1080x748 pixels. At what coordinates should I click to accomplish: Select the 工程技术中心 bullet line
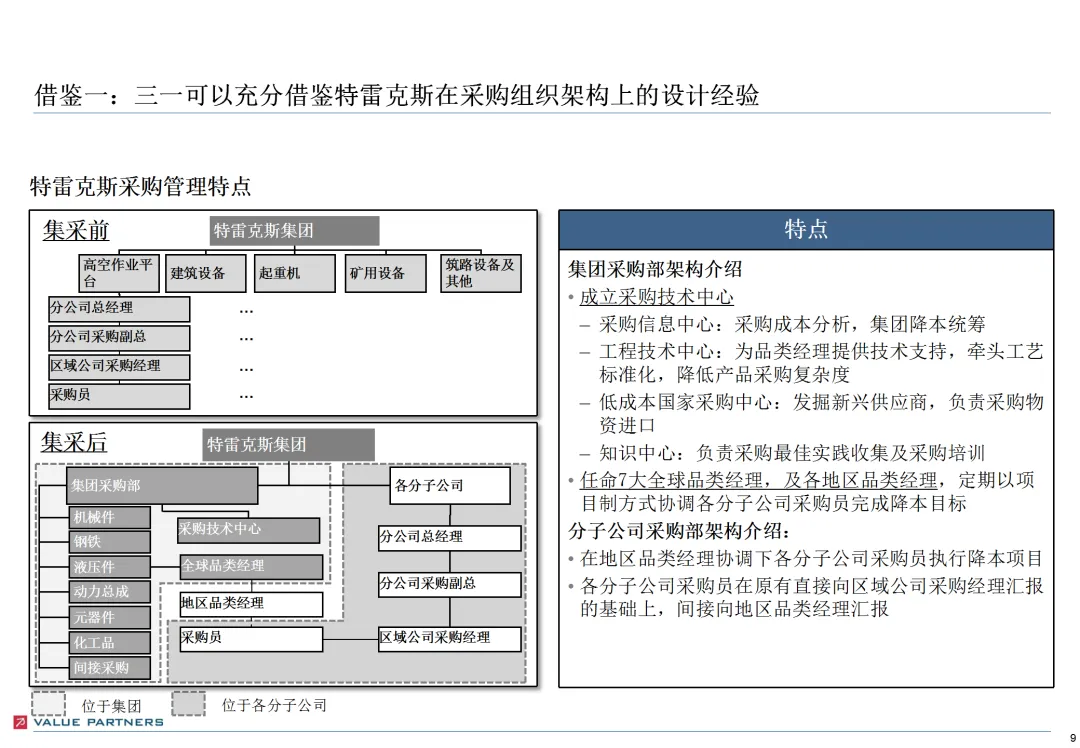pyautogui.click(x=821, y=363)
